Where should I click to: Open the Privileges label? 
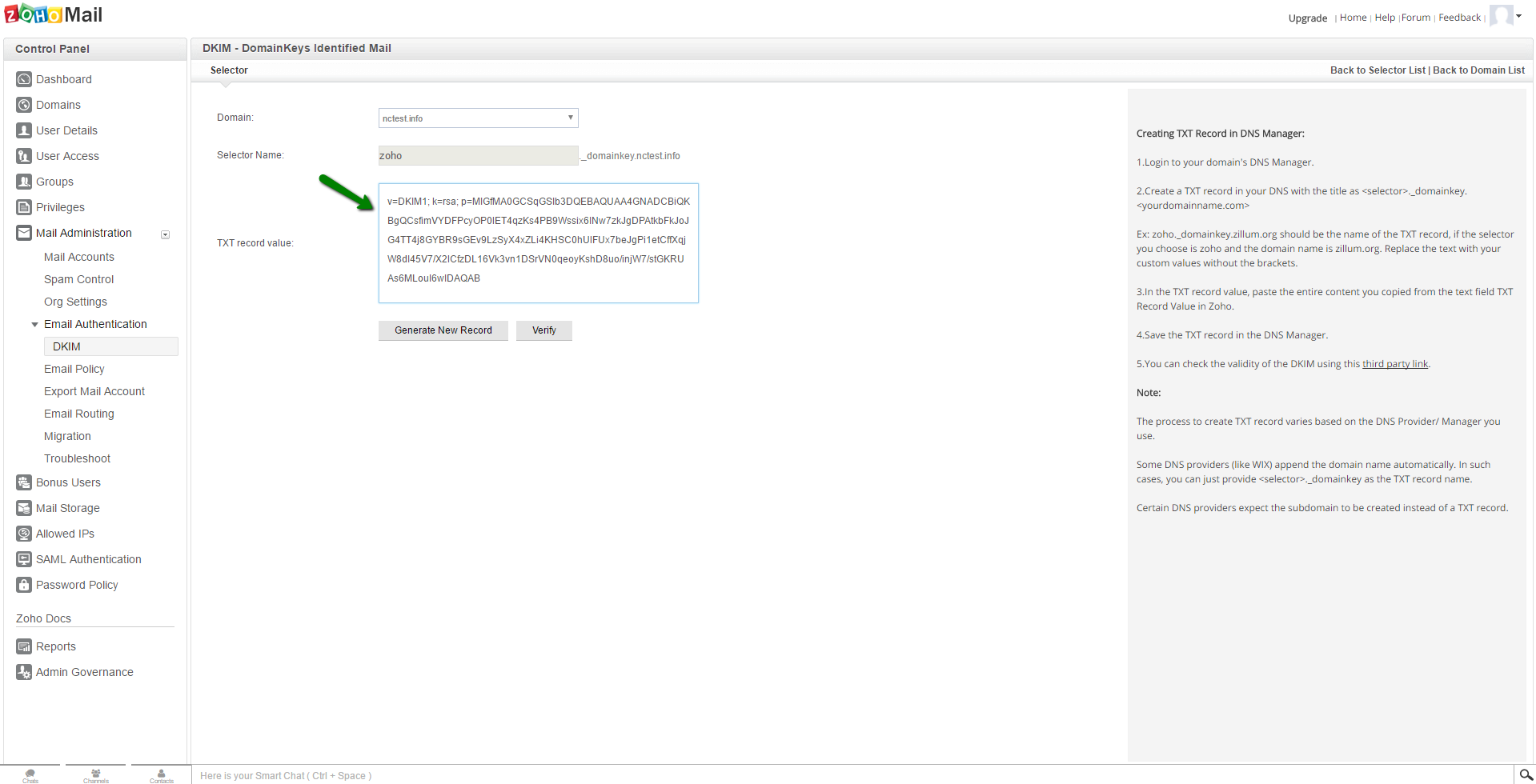tap(60, 207)
